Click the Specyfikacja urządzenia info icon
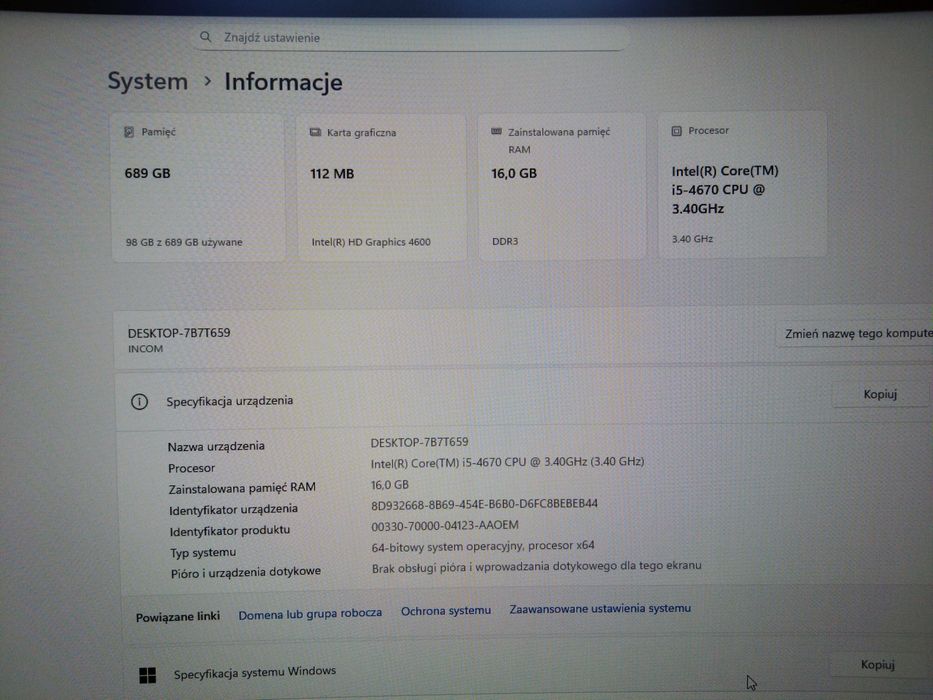The image size is (933, 700). pyautogui.click(x=139, y=402)
